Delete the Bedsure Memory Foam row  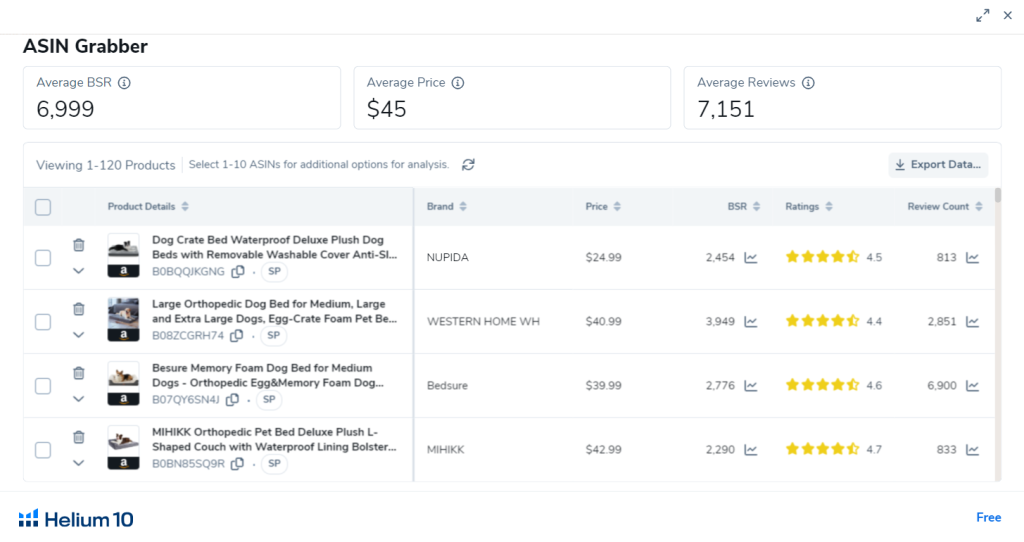[78, 373]
